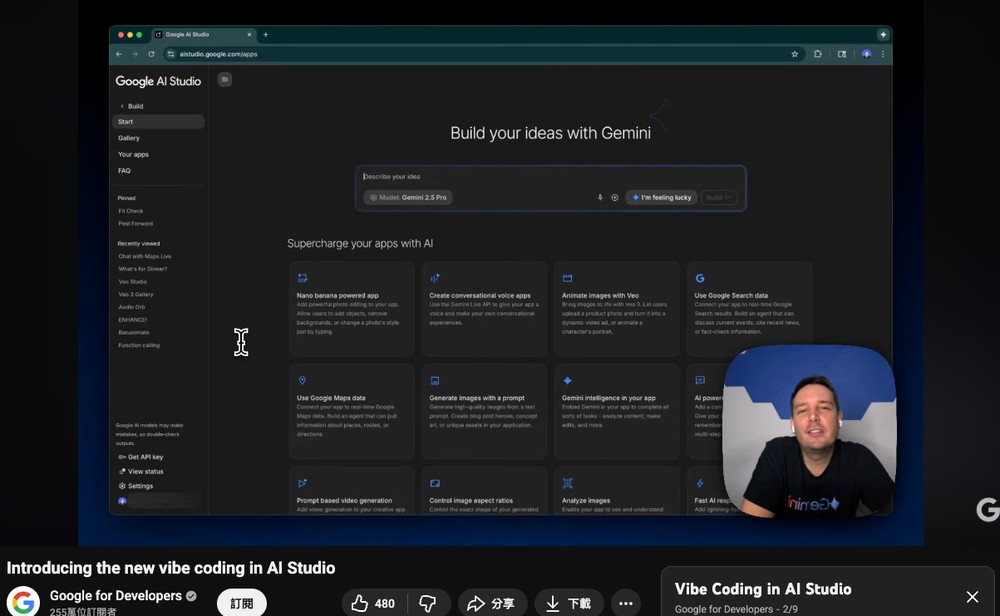This screenshot has height=616, width=1000.
Task: Open the three-dot more options menu
Action: (x=626, y=603)
